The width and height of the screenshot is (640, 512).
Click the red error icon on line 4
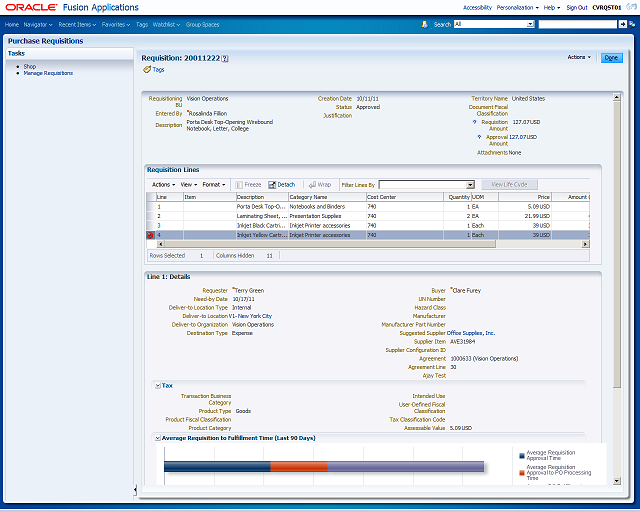150,235
